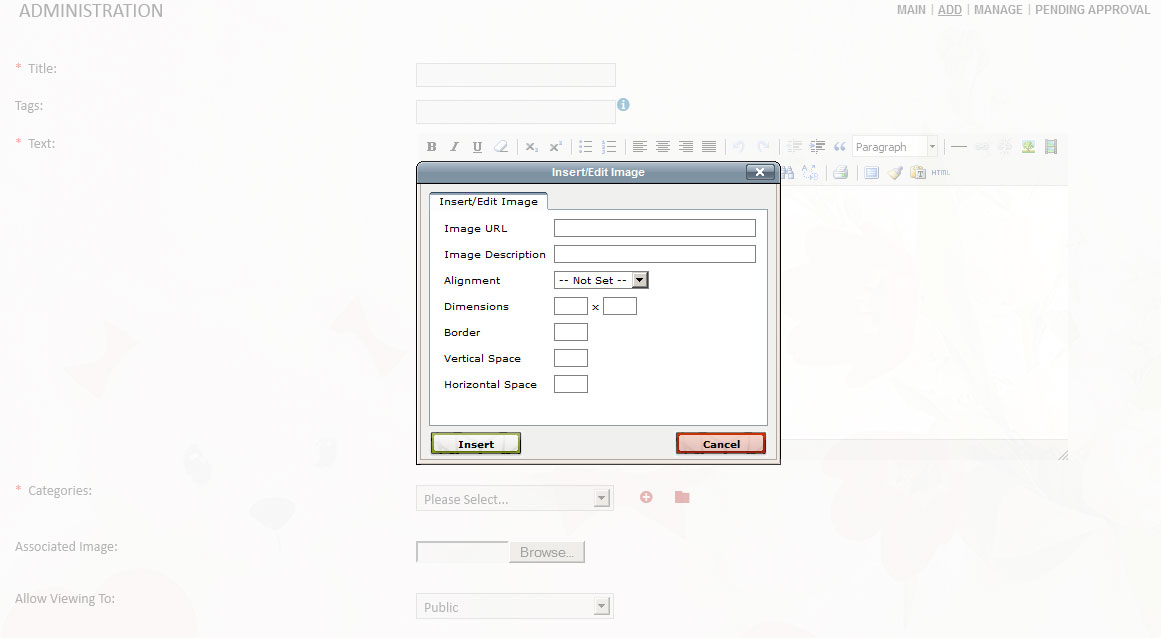
Task: Focus the Image Description field
Action: pyautogui.click(x=655, y=254)
